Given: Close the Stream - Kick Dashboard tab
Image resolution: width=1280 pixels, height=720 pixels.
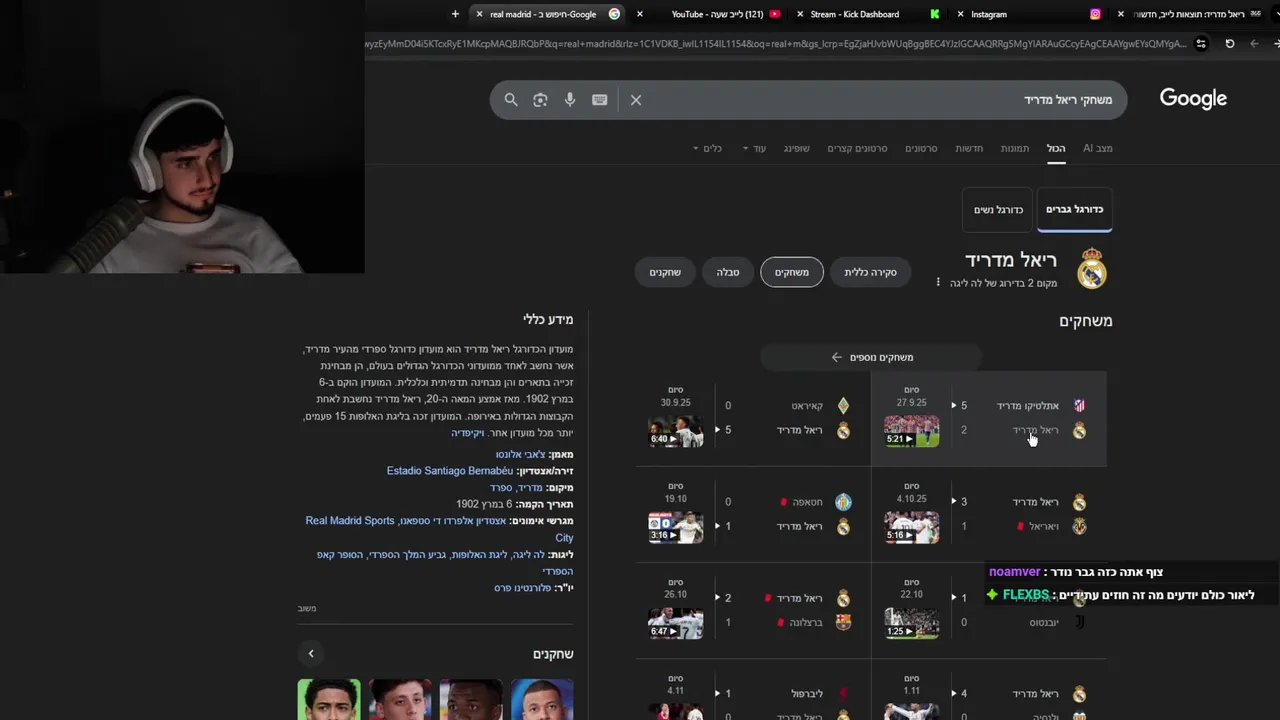Looking at the screenshot, I should (800, 14).
